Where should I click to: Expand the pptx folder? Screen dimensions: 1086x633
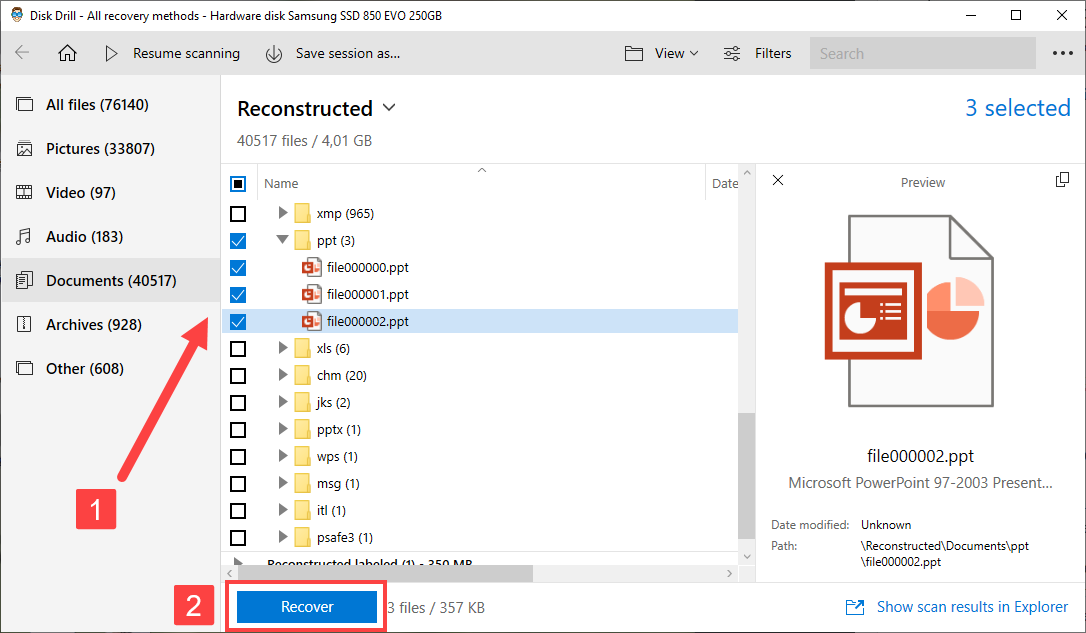[x=283, y=429]
